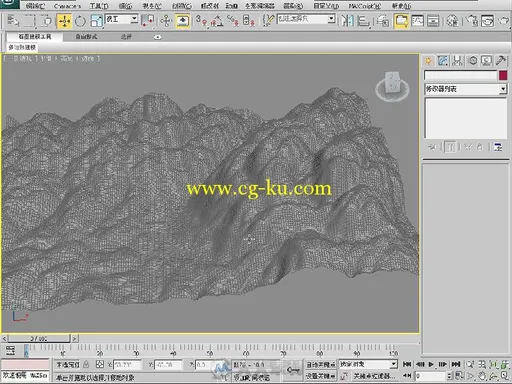Play the animation
The width and height of the screenshot is (512, 384).
point(431,365)
